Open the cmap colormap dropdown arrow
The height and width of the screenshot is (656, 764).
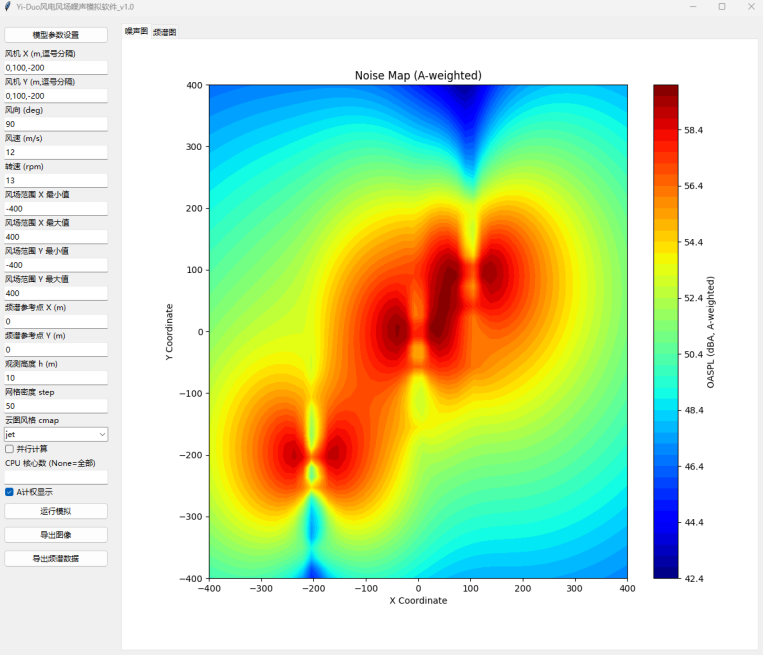pos(102,434)
